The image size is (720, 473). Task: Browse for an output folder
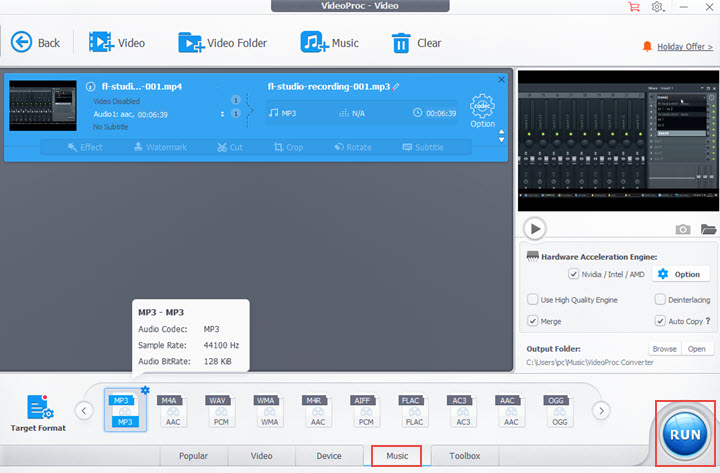664,349
